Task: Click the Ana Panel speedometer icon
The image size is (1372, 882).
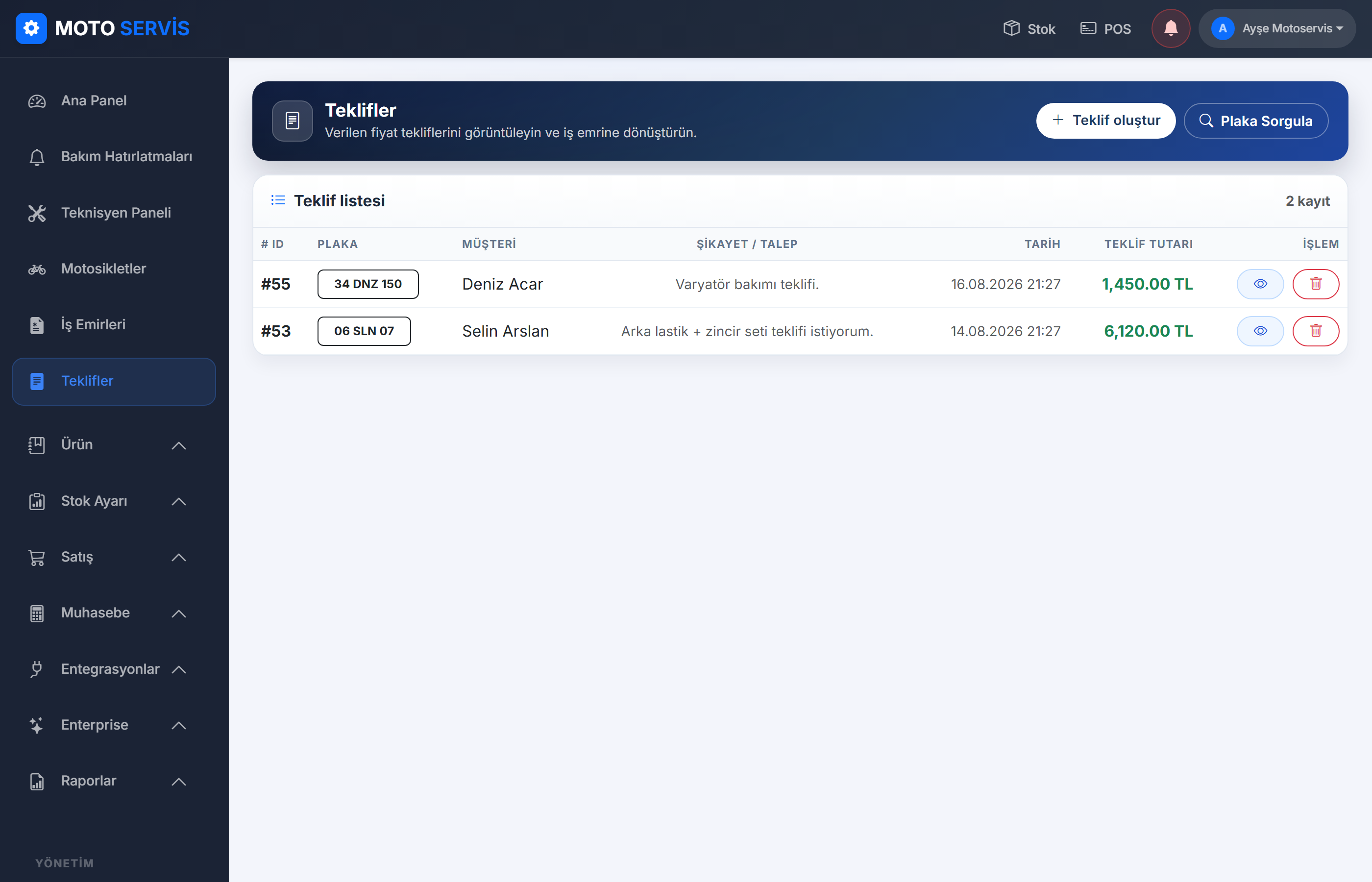Action: tap(37, 101)
